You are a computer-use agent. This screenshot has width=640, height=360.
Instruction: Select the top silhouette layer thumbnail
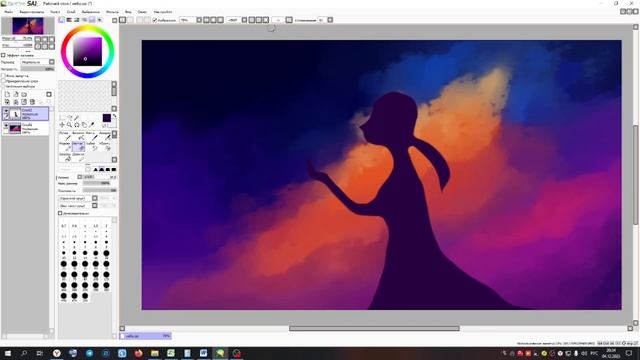coord(16,114)
